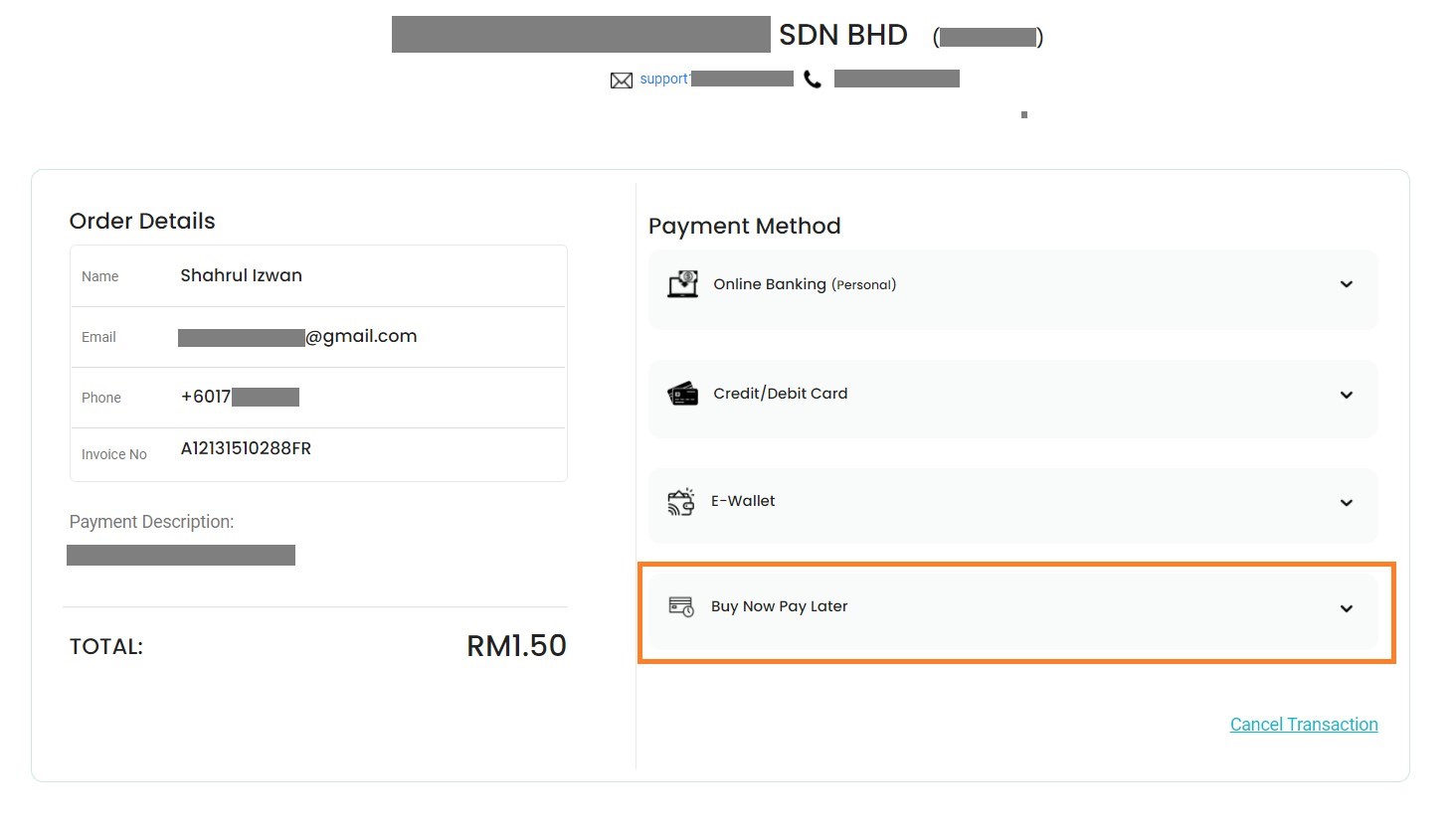Click the Buy Now Pay Later icon
1456x831 pixels.
pos(681,606)
